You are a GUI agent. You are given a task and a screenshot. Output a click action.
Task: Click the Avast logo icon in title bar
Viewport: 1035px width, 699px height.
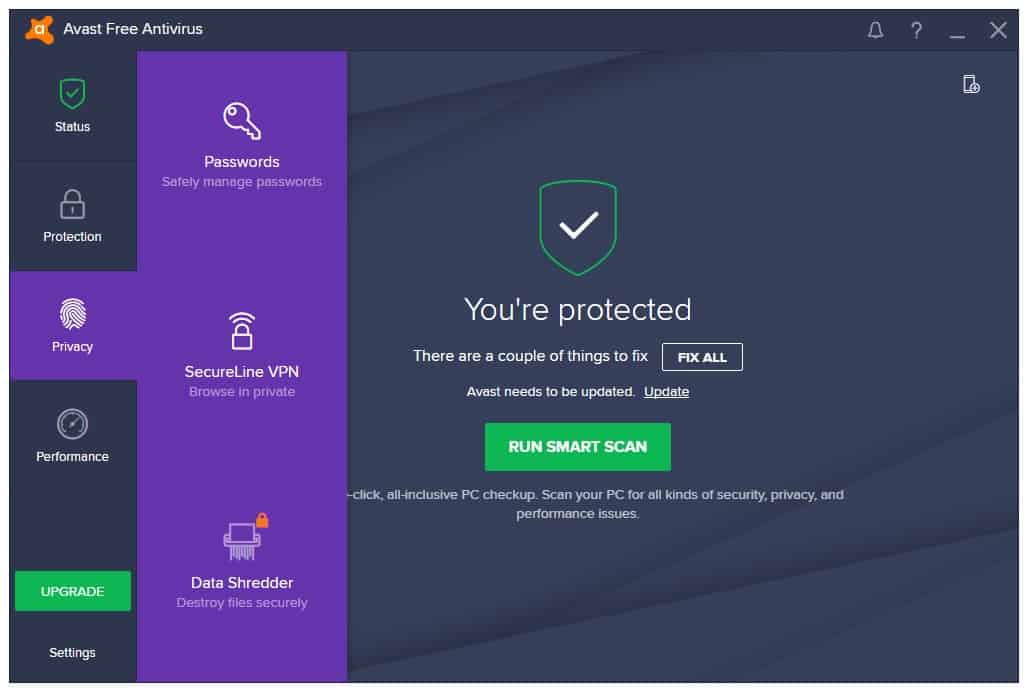[x=39, y=29]
